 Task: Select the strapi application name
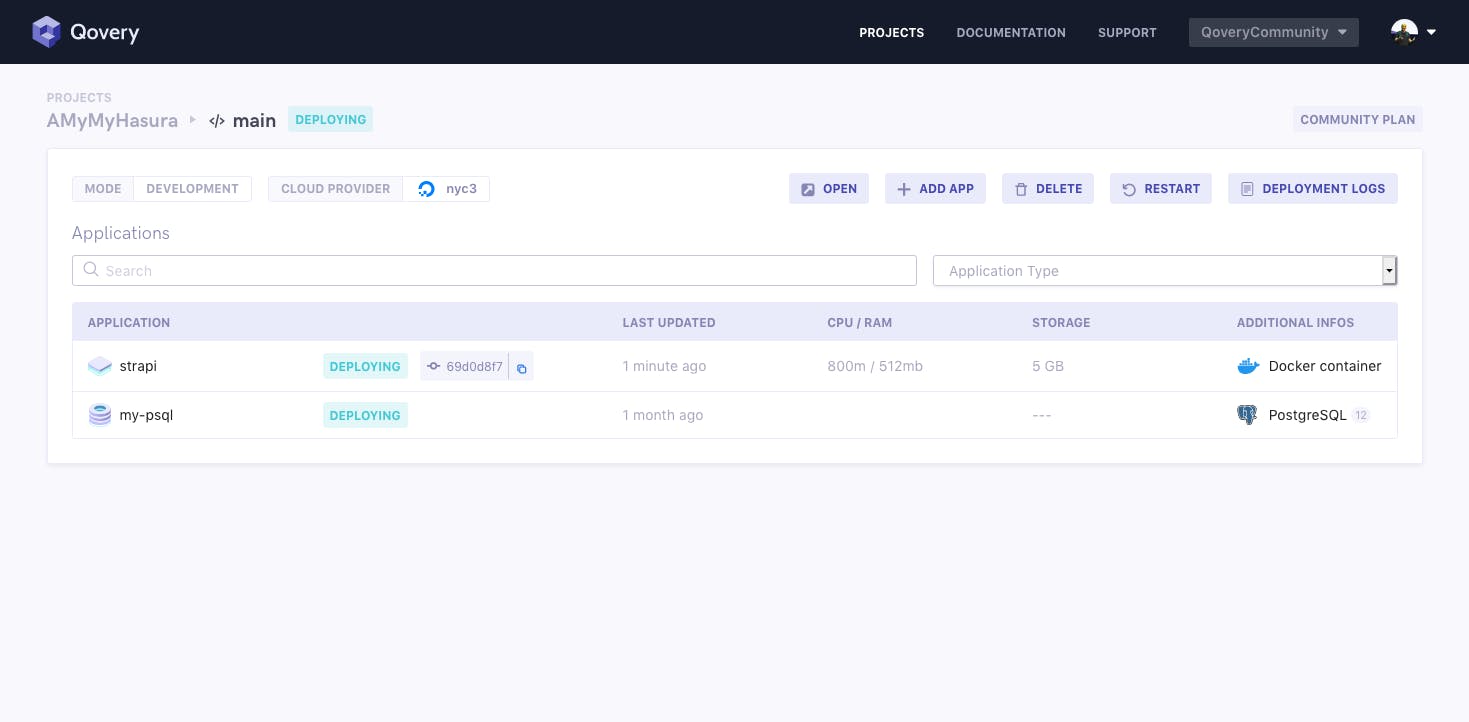click(138, 366)
